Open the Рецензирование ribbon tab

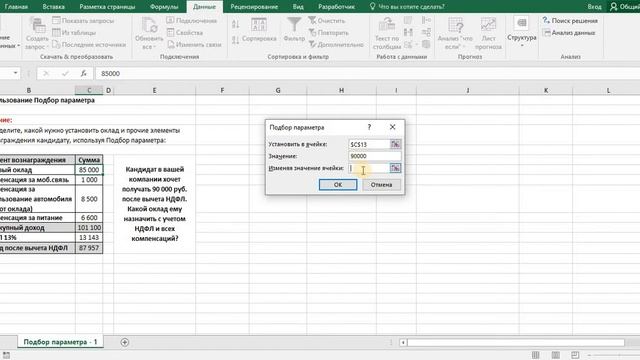tap(254, 7)
